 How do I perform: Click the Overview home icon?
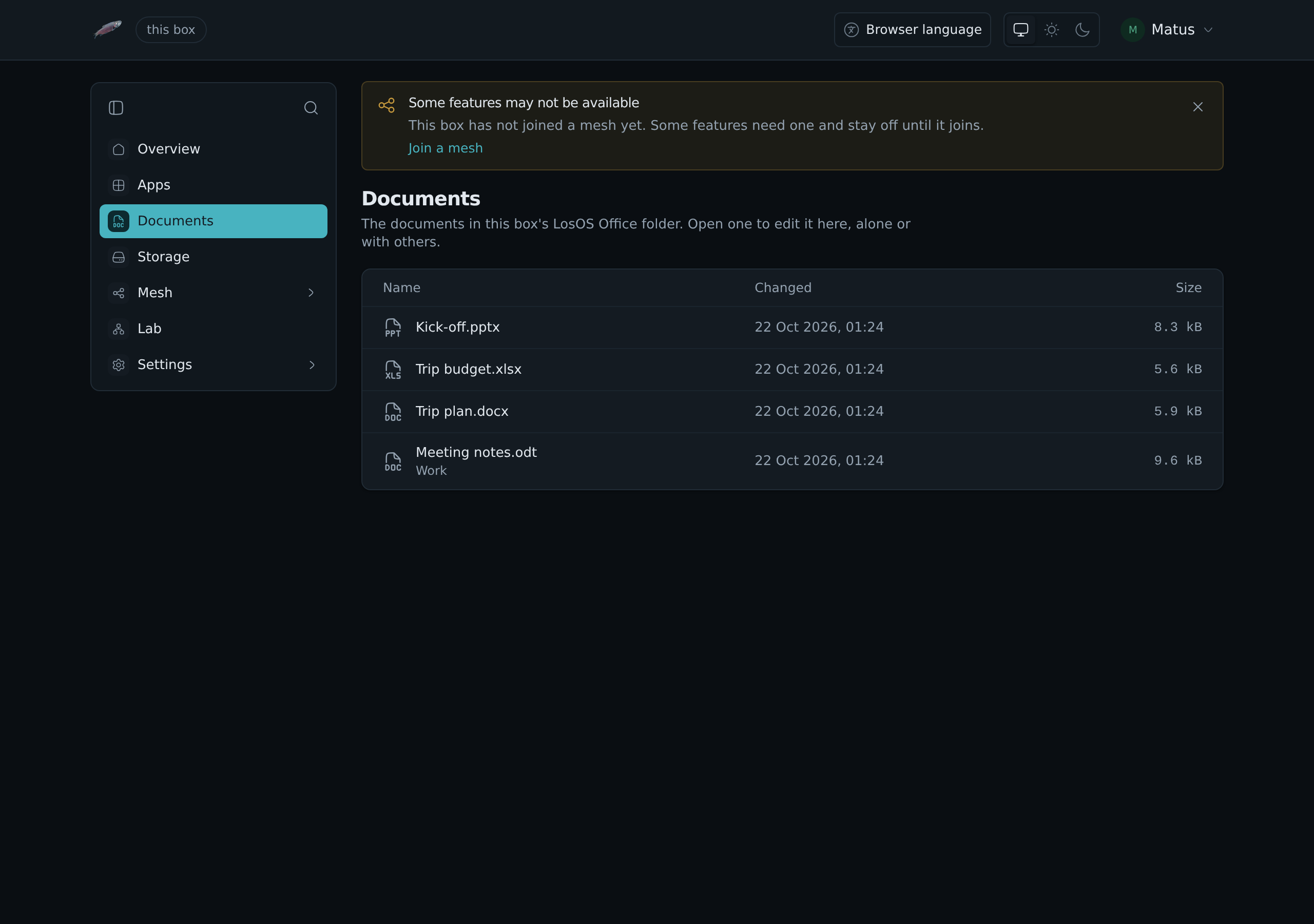(x=119, y=149)
